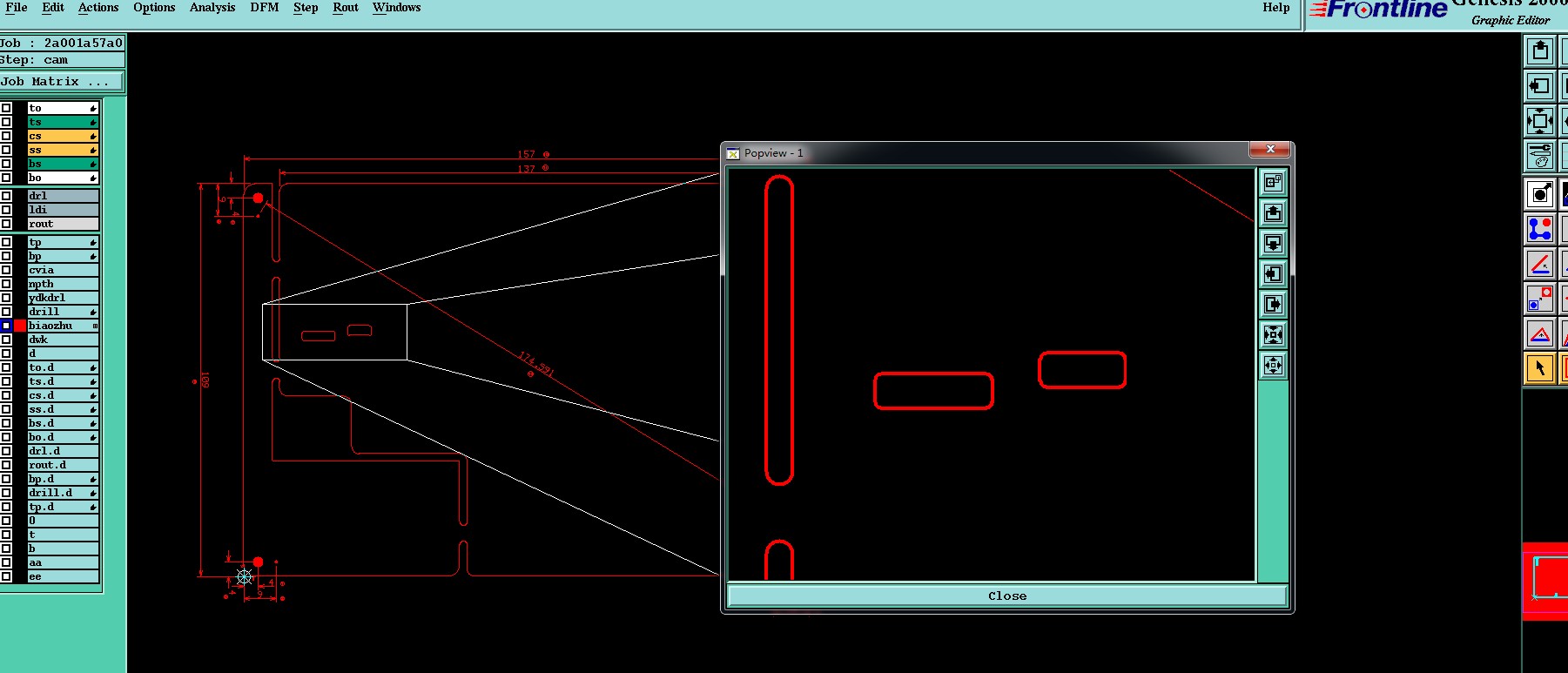Click the pan up icon in main toolbar
1568x673 pixels.
click(1539, 51)
